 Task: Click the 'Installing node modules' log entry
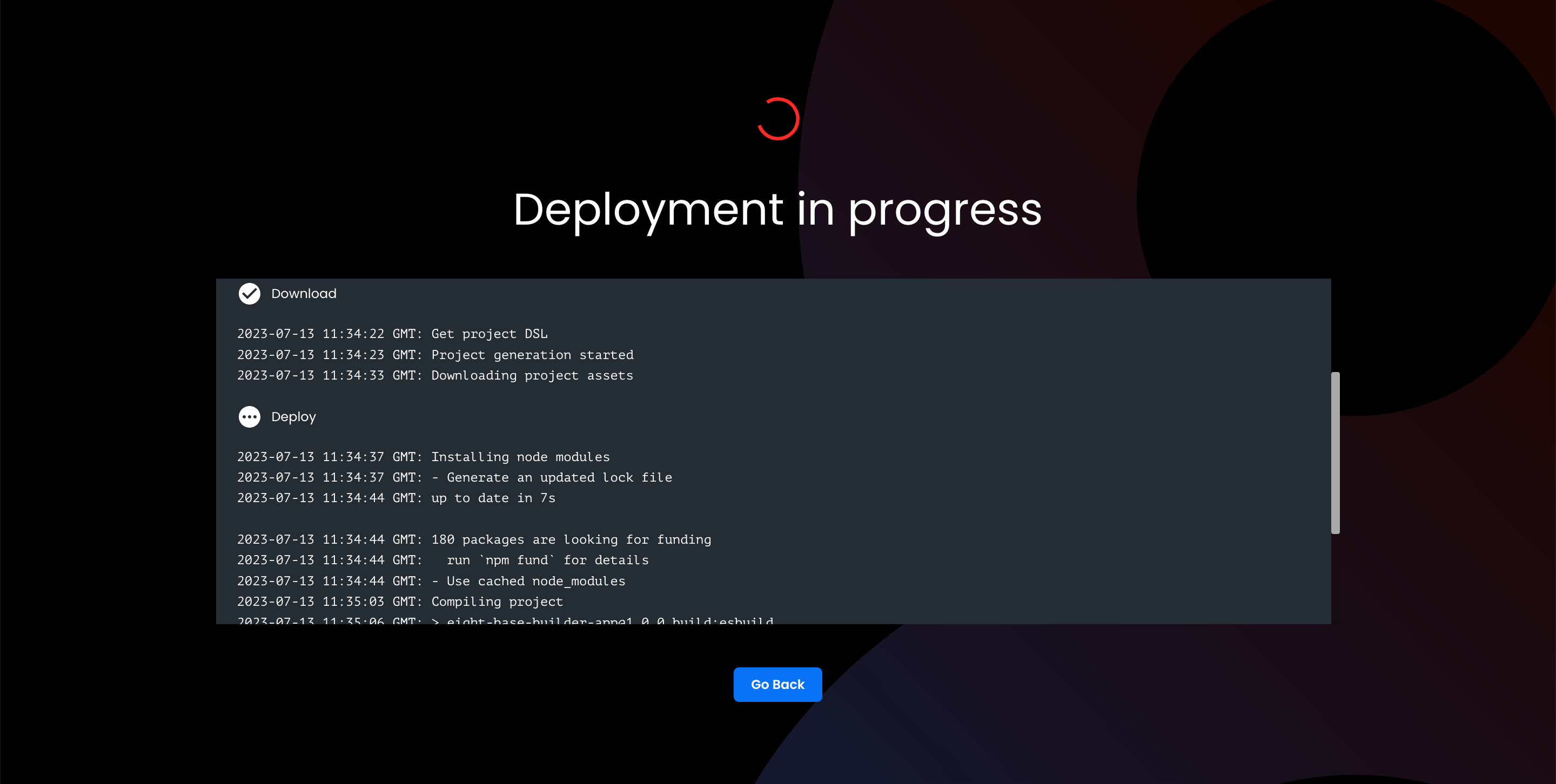click(520, 457)
